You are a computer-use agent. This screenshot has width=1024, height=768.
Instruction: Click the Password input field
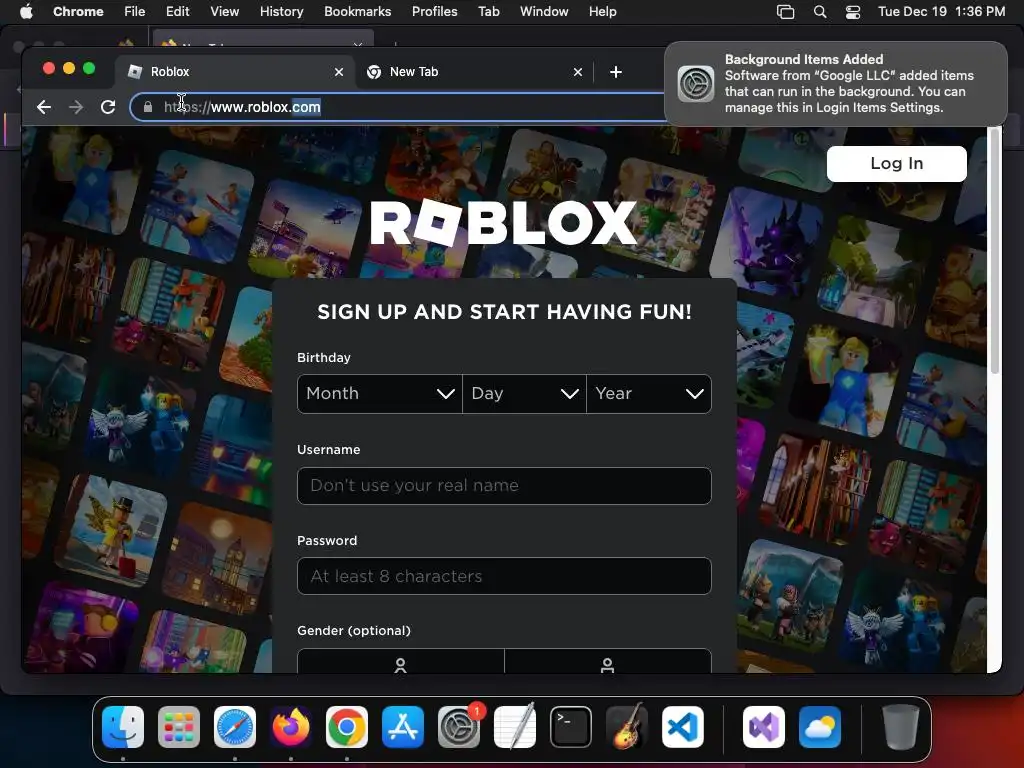click(x=504, y=576)
